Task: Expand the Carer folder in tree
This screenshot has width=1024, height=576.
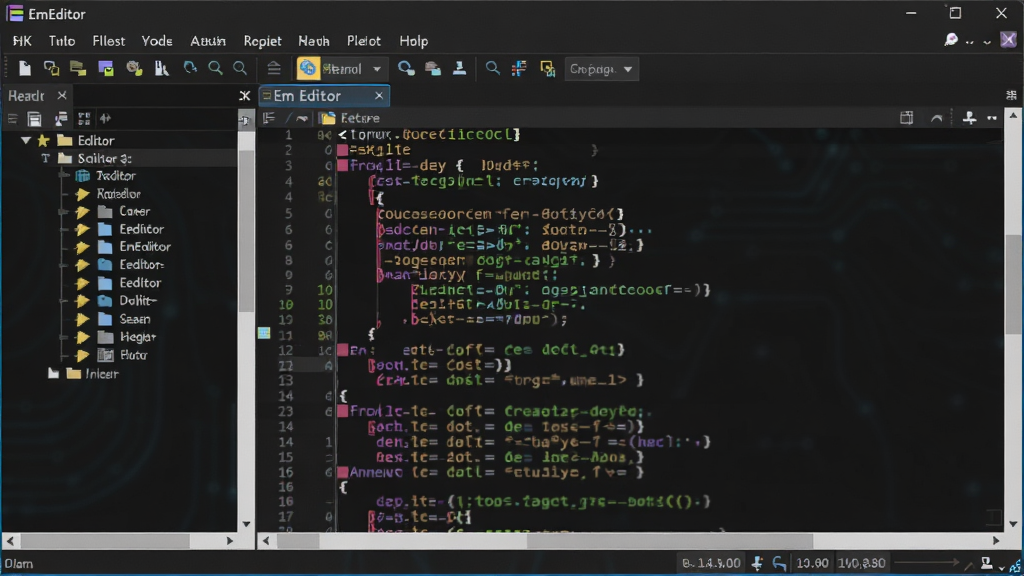Action: pos(82,212)
